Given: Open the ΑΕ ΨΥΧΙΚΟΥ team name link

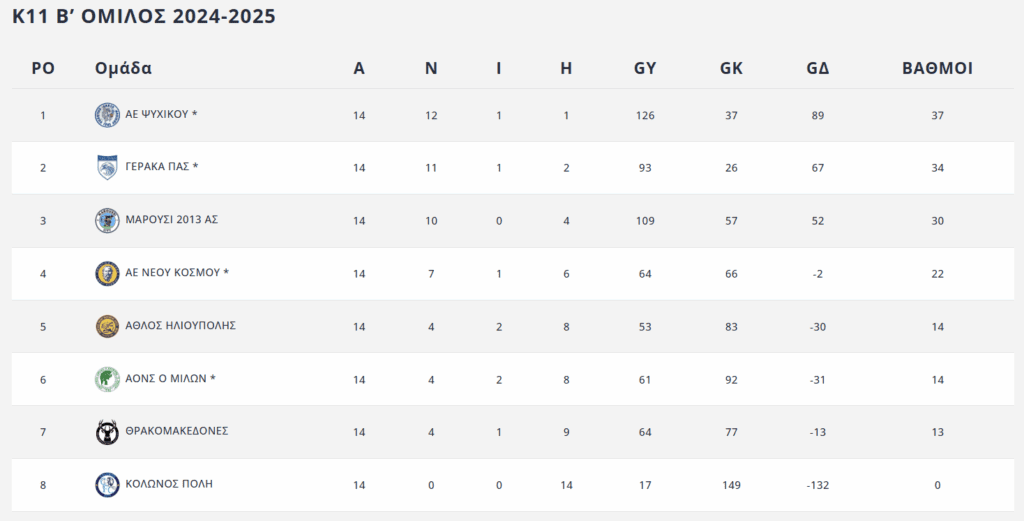Looking at the screenshot, I should [x=161, y=115].
